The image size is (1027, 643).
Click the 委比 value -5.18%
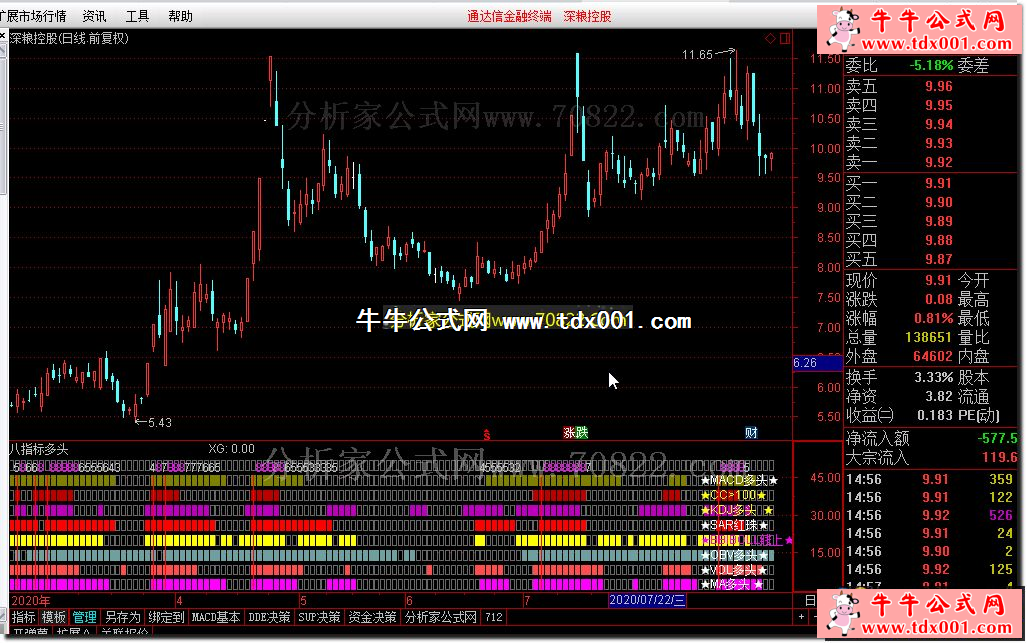(931, 65)
